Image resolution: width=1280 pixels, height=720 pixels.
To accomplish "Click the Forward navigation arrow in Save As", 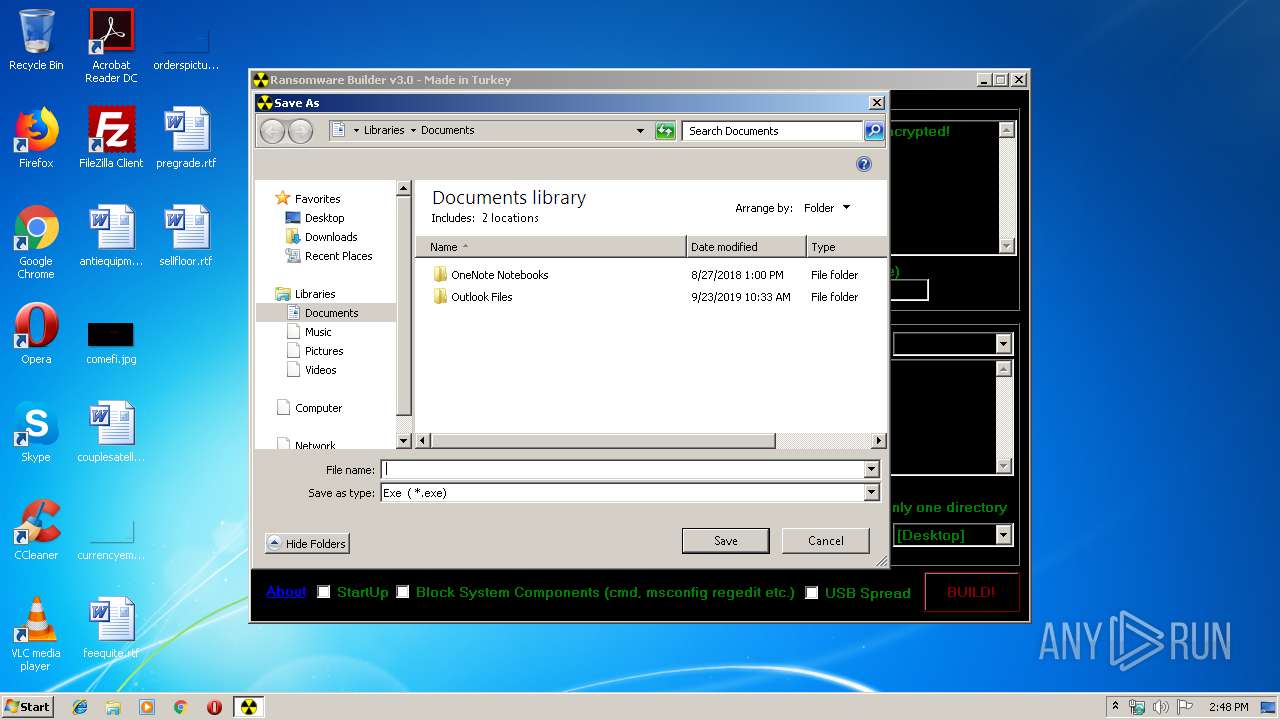I will click(300, 131).
